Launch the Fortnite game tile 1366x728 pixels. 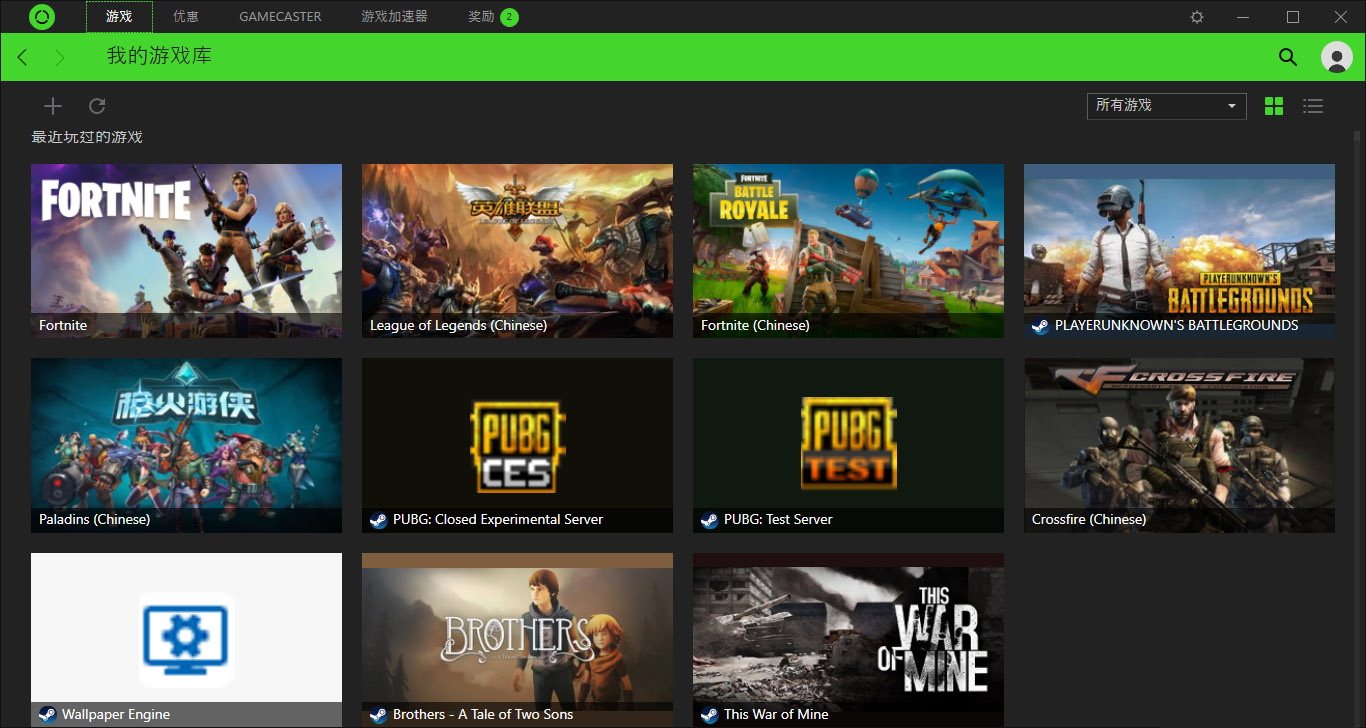pos(186,251)
